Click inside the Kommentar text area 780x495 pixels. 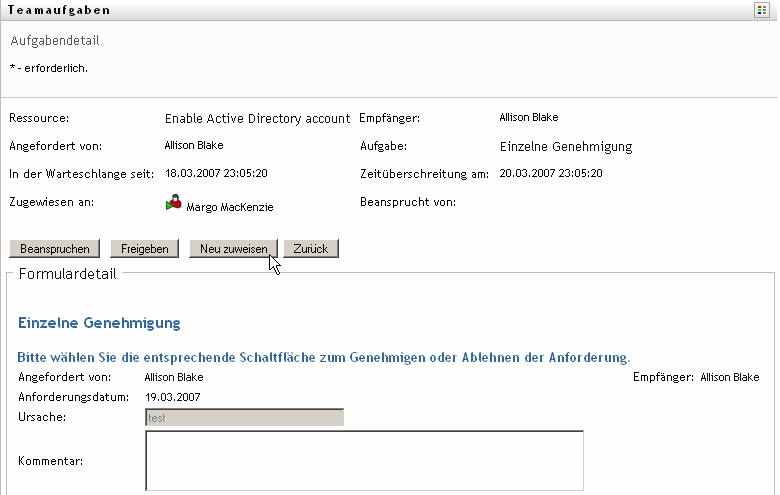365,461
